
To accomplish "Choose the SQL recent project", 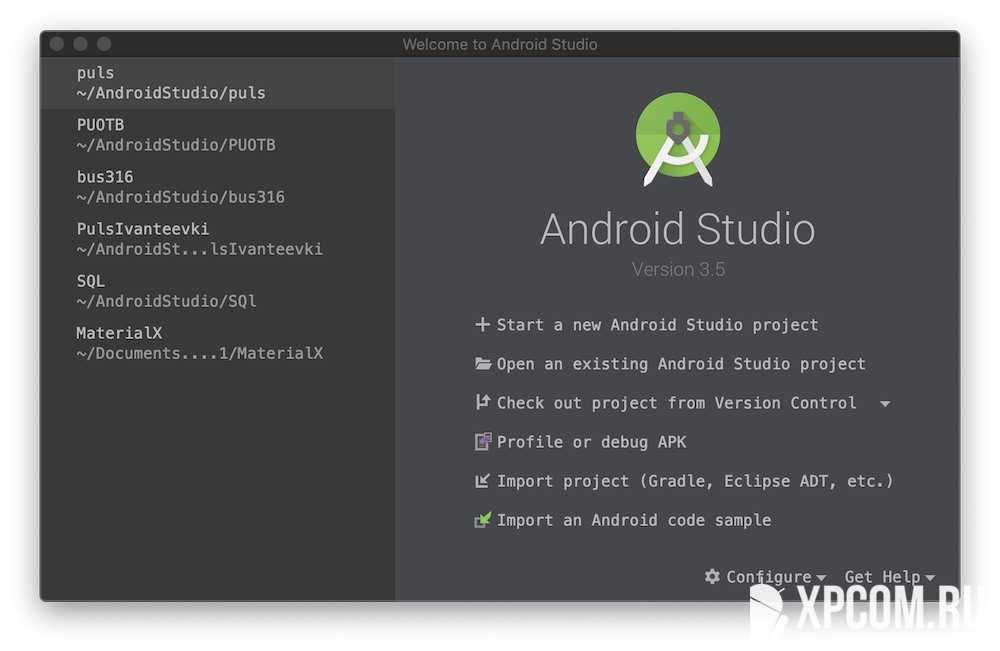I will click(x=166, y=291).
